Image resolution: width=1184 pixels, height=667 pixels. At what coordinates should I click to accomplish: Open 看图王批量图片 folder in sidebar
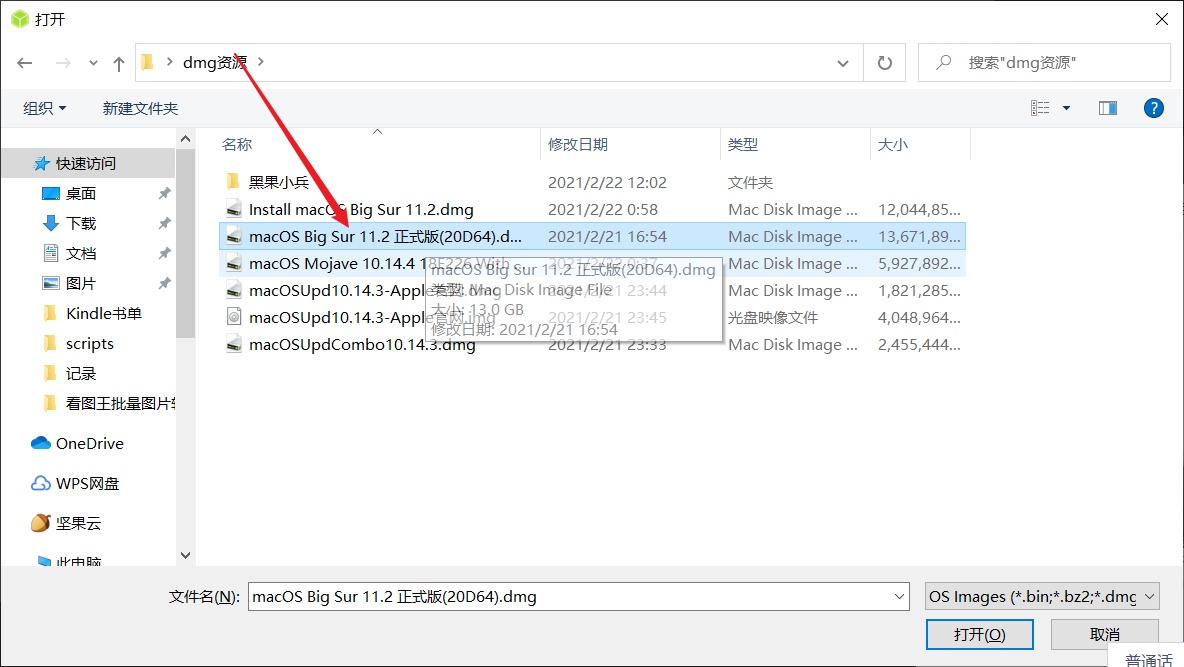pyautogui.click(x=120, y=403)
